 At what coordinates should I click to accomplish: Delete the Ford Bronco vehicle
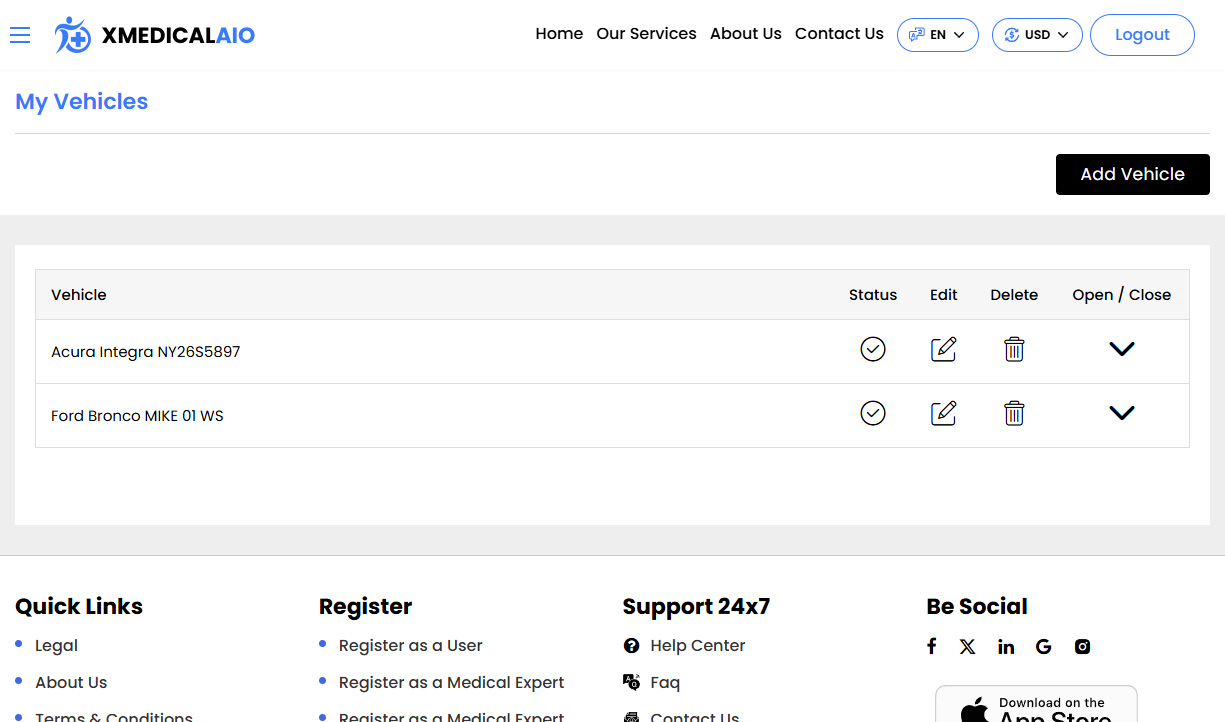1014,414
